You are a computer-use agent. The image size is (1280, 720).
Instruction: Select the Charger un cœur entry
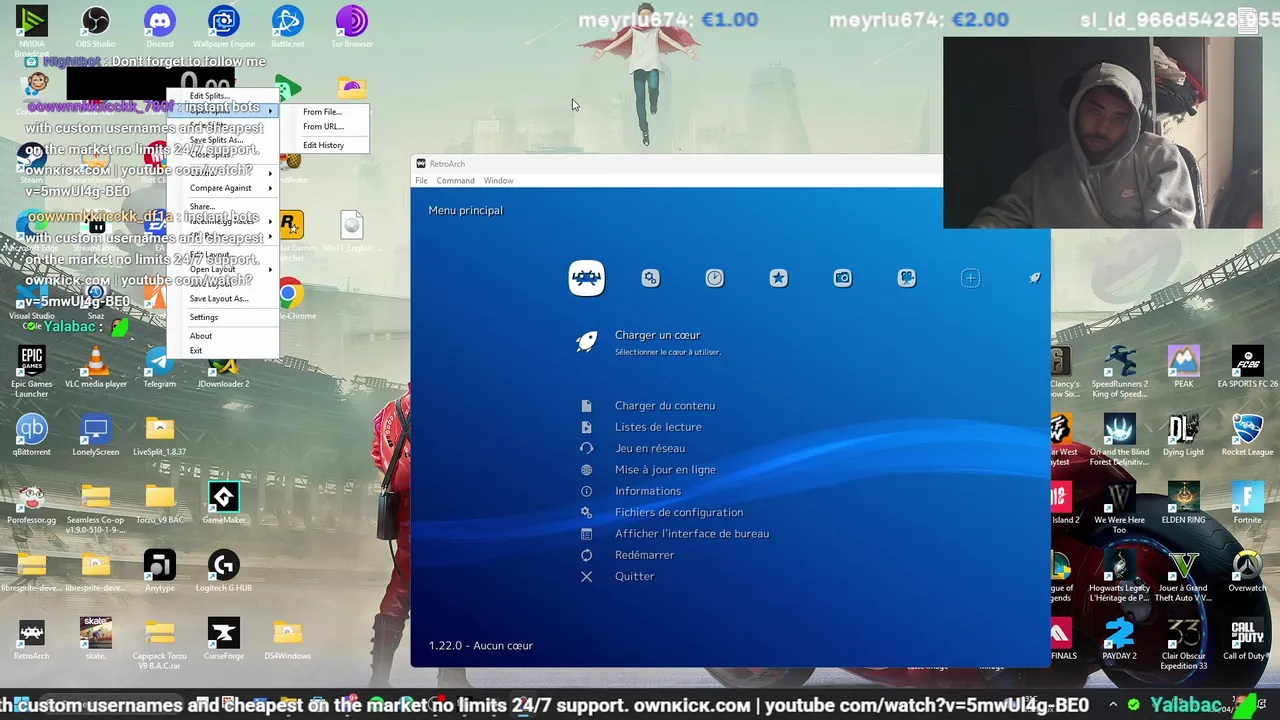pos(657,335)
